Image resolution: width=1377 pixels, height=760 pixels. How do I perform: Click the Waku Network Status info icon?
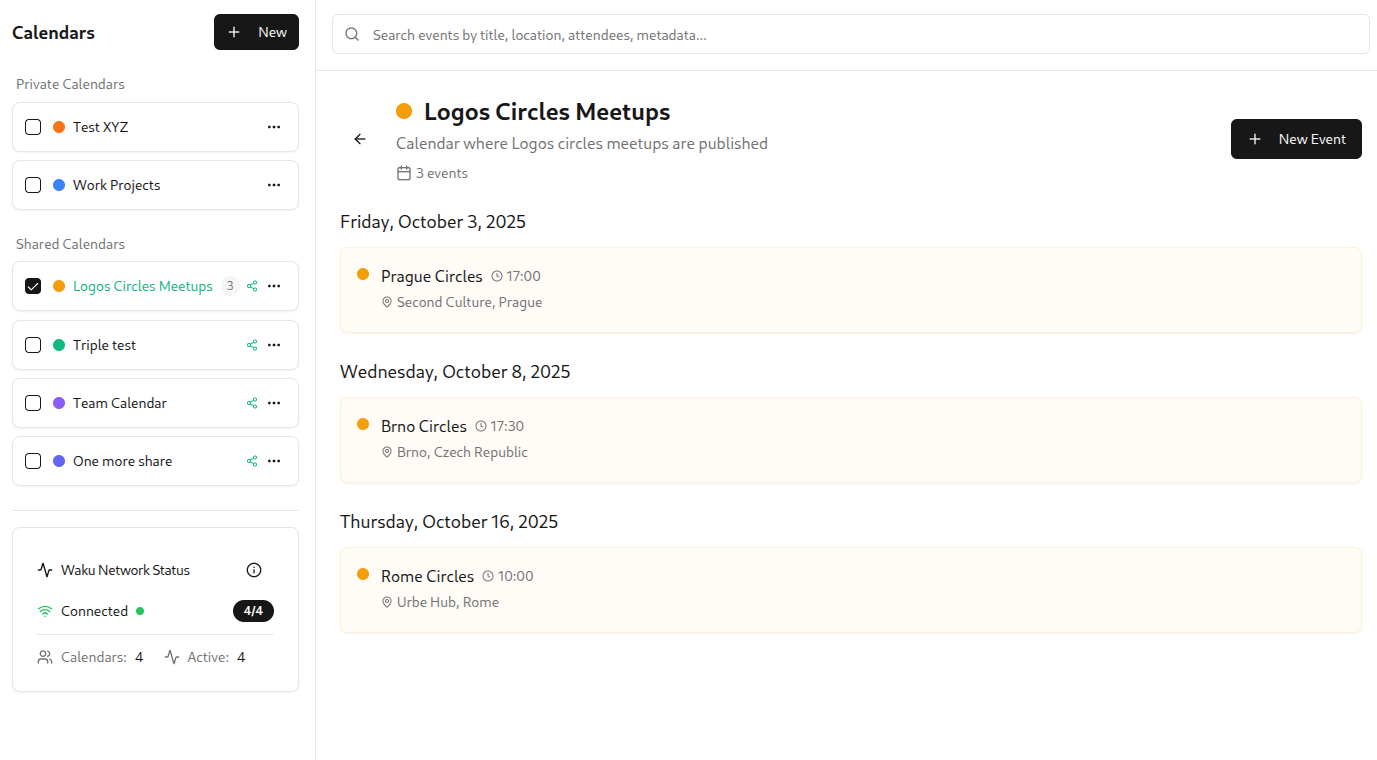click(x=254, y=570)
